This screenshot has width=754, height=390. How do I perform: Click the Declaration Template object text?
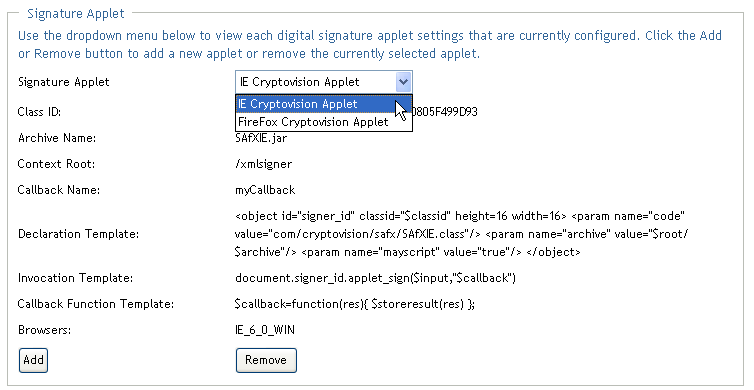(462, 234)
